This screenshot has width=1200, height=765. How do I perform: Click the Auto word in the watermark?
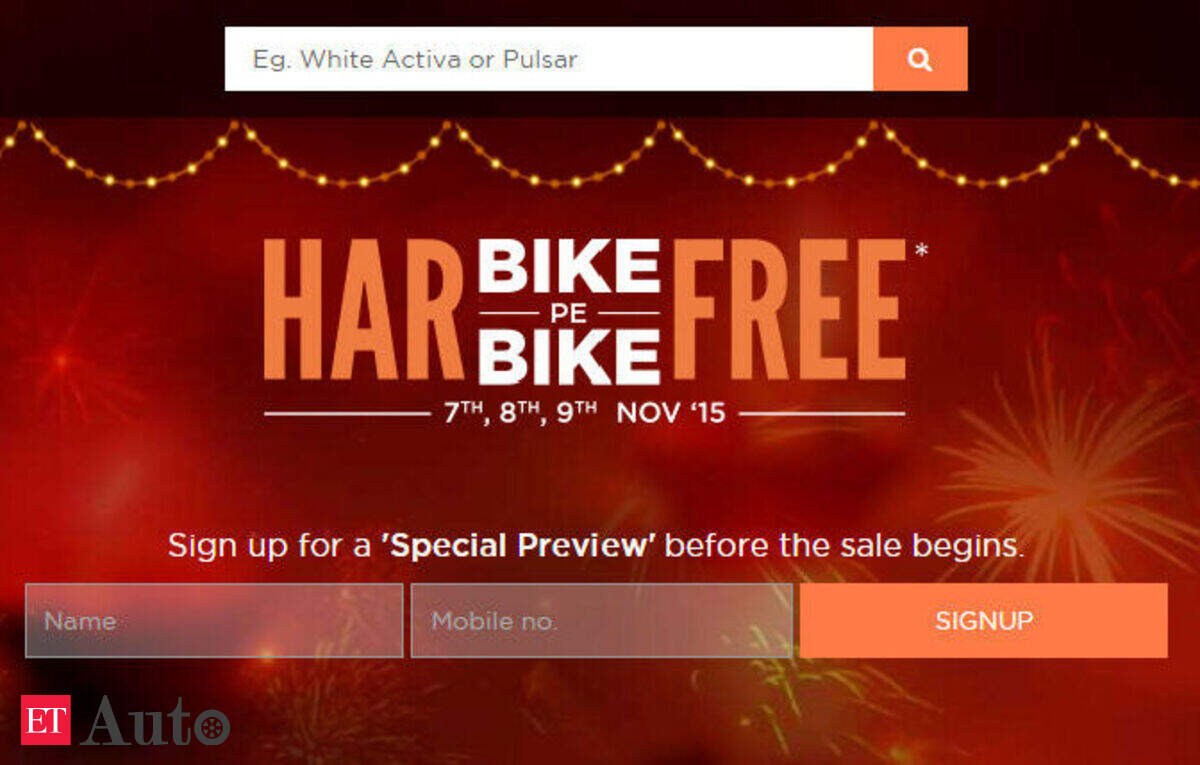(x=155, y=721)
